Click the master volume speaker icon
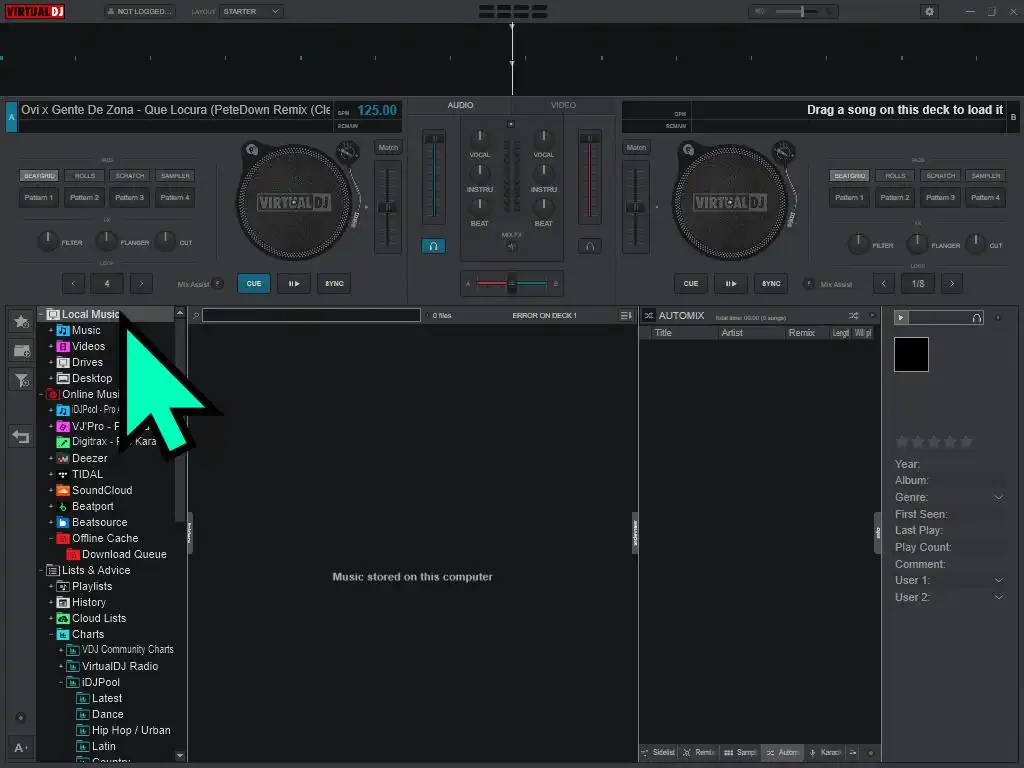1024x768 pixels. 760,11
